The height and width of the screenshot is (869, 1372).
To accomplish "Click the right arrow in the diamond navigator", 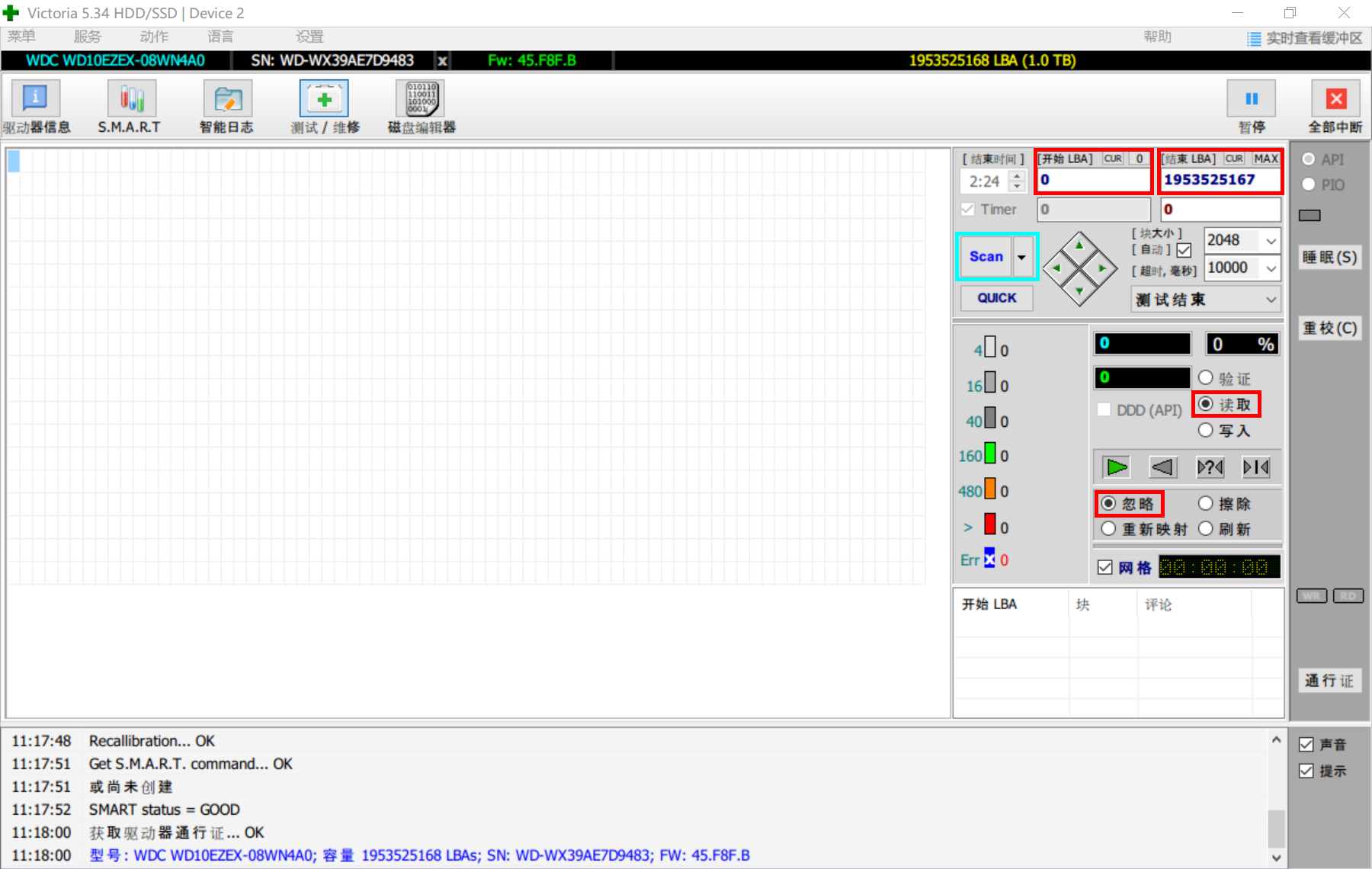I will point(1102,268).
